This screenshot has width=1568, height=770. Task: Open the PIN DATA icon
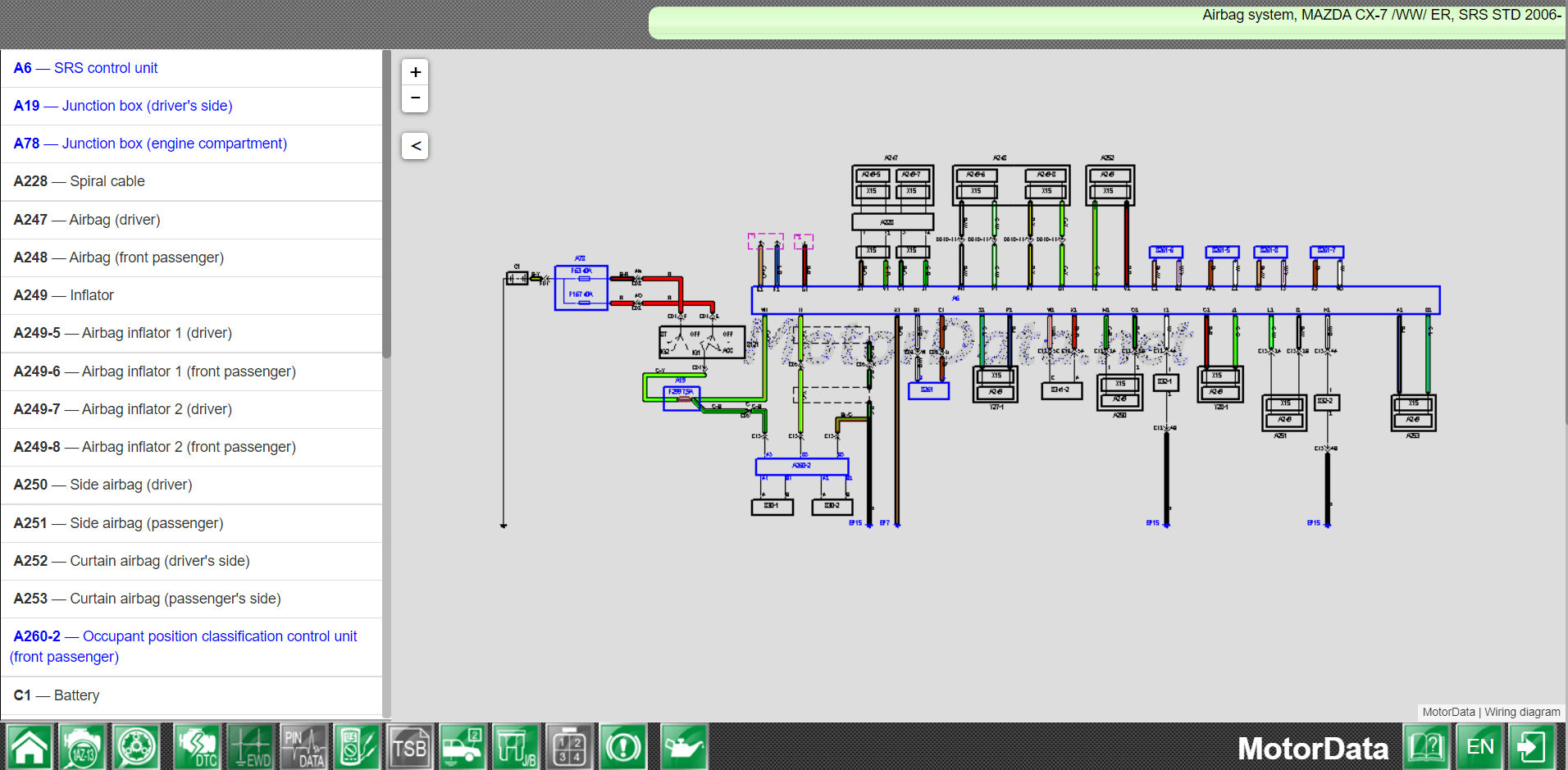303,747
